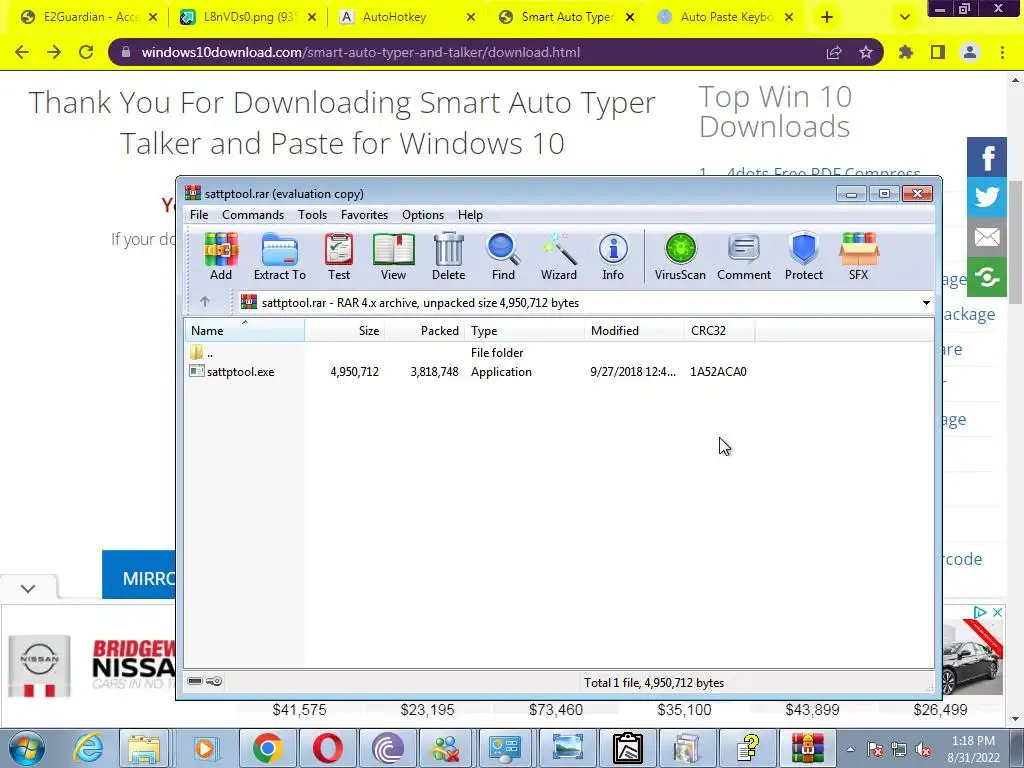Create SFX self-extracting archive
Screen dimensions: 1024x768
[x=859, y=256]
